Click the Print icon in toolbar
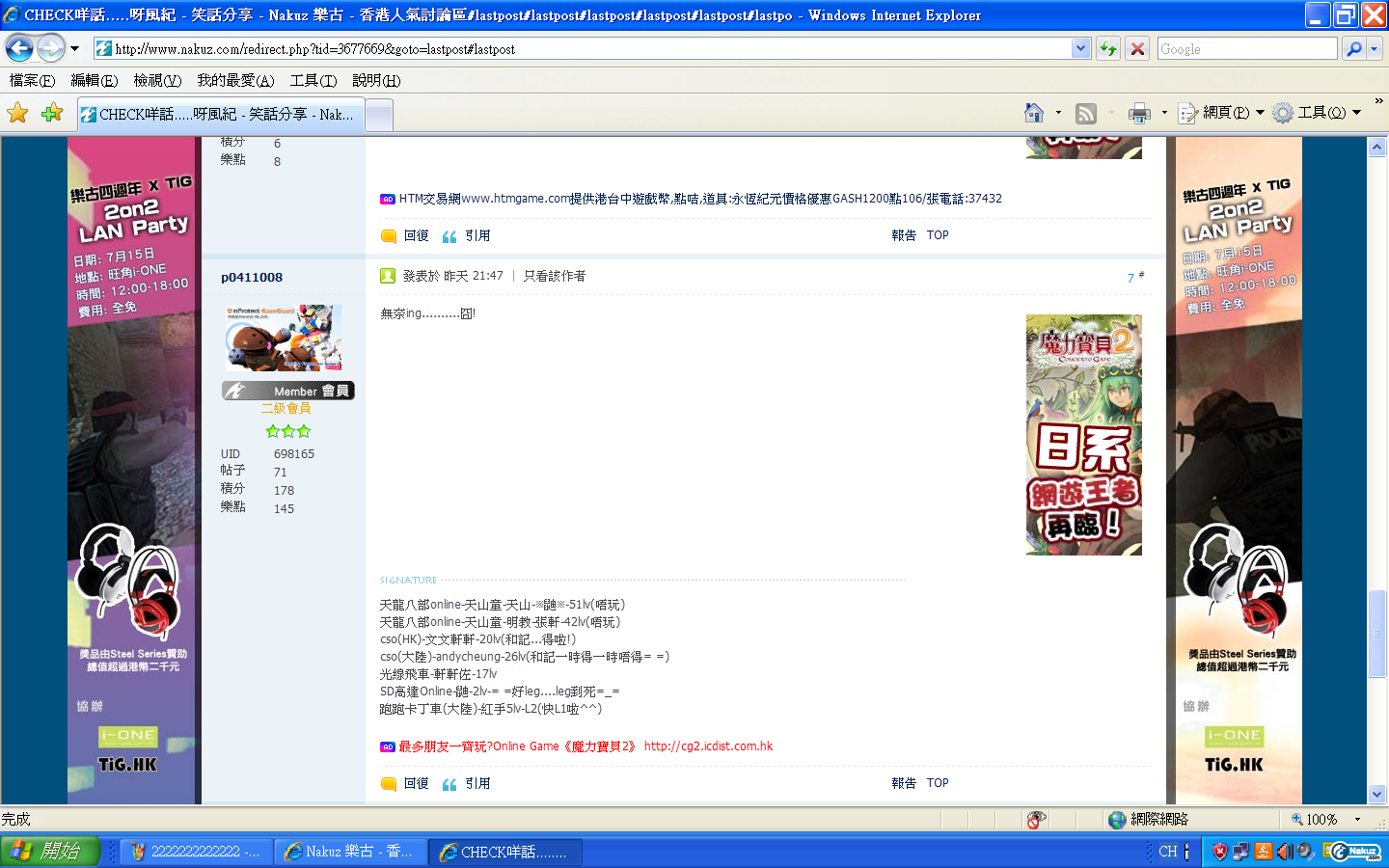 tap(1139, 114)
